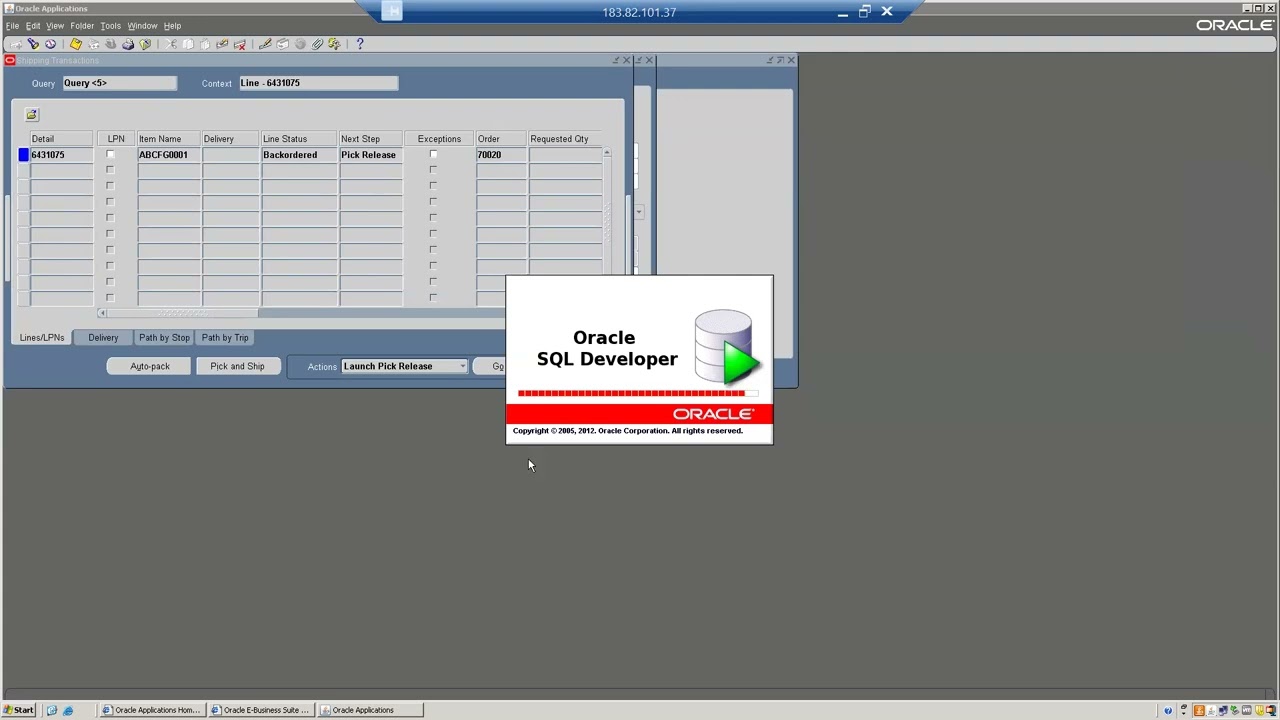Click the Folder Tools toolbar icon
The width and height of the screenshot is (1280, 720).
[334, 44]
